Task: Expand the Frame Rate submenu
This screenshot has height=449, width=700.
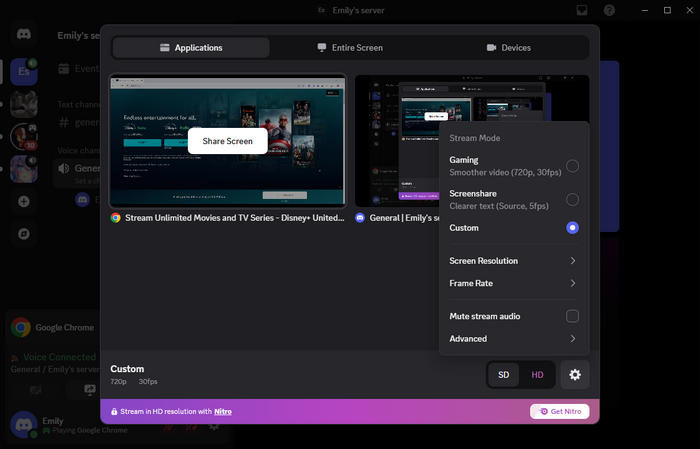Action: click(513, 283)
